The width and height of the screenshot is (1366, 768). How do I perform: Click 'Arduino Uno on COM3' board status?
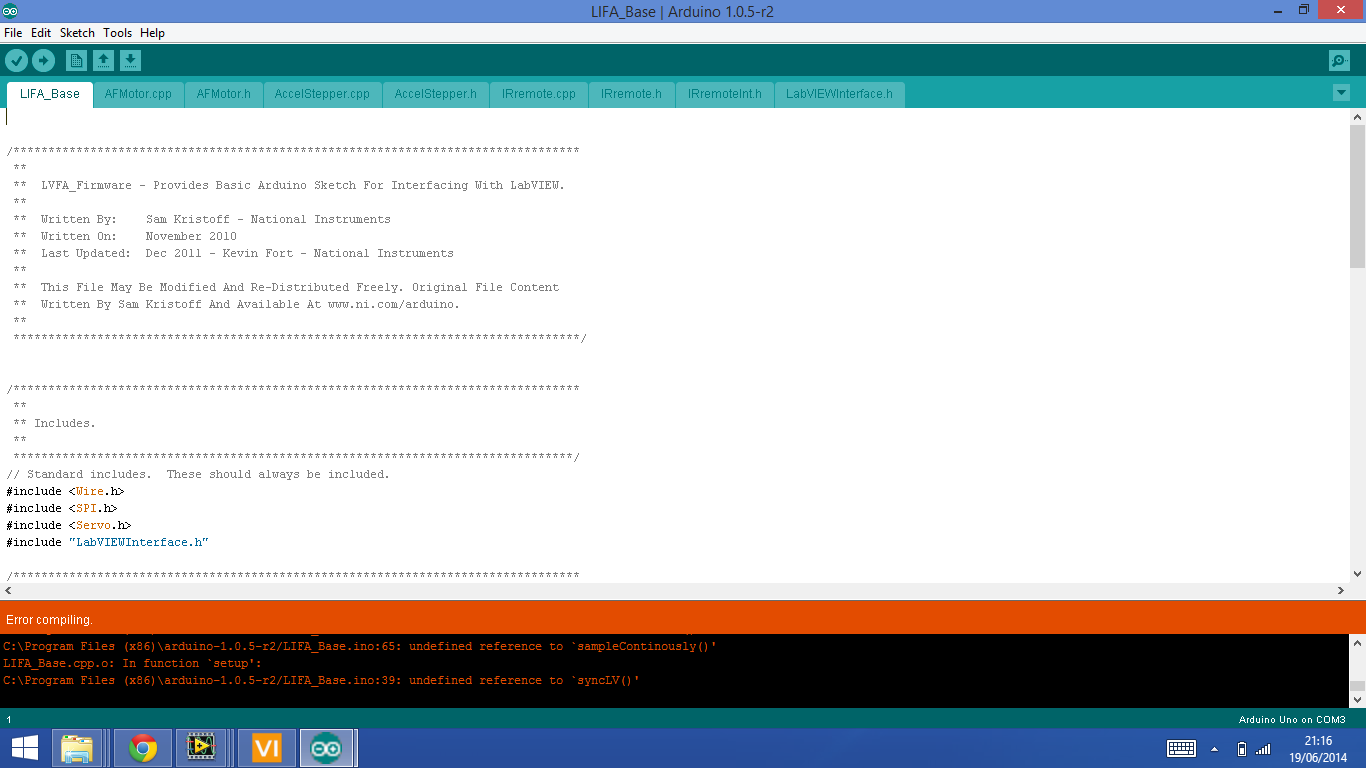point(1292,719)
